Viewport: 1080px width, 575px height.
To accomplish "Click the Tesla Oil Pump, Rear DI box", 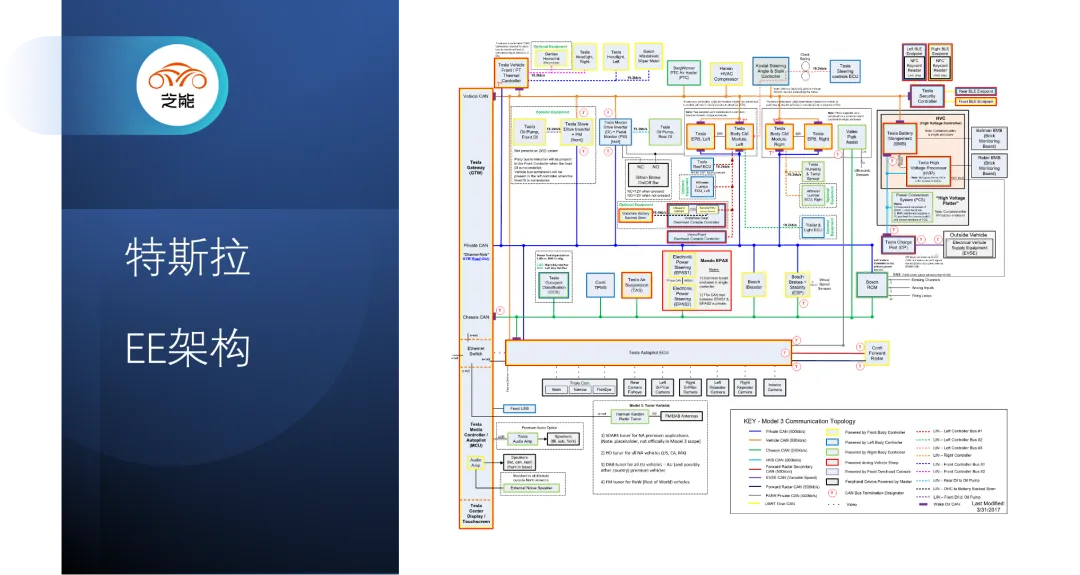I will [x=665, y=132].
